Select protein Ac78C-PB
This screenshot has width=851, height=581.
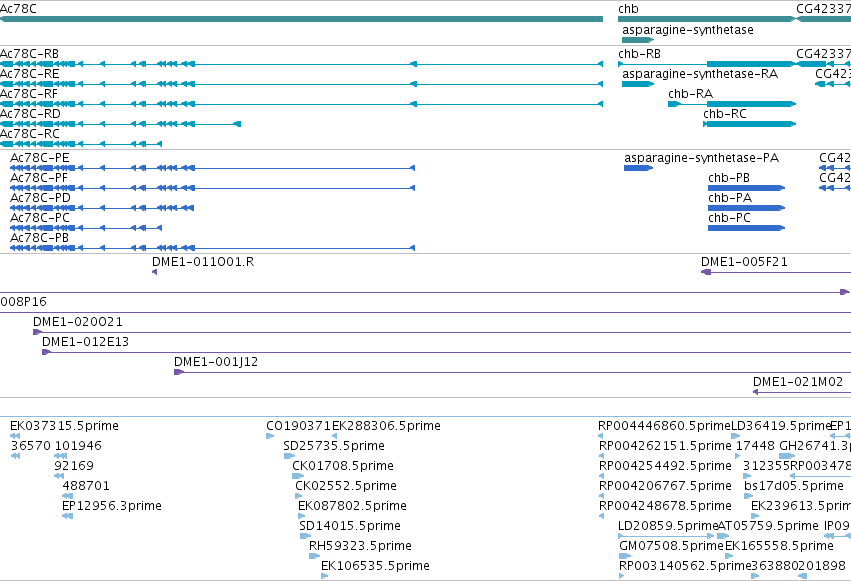212,248
